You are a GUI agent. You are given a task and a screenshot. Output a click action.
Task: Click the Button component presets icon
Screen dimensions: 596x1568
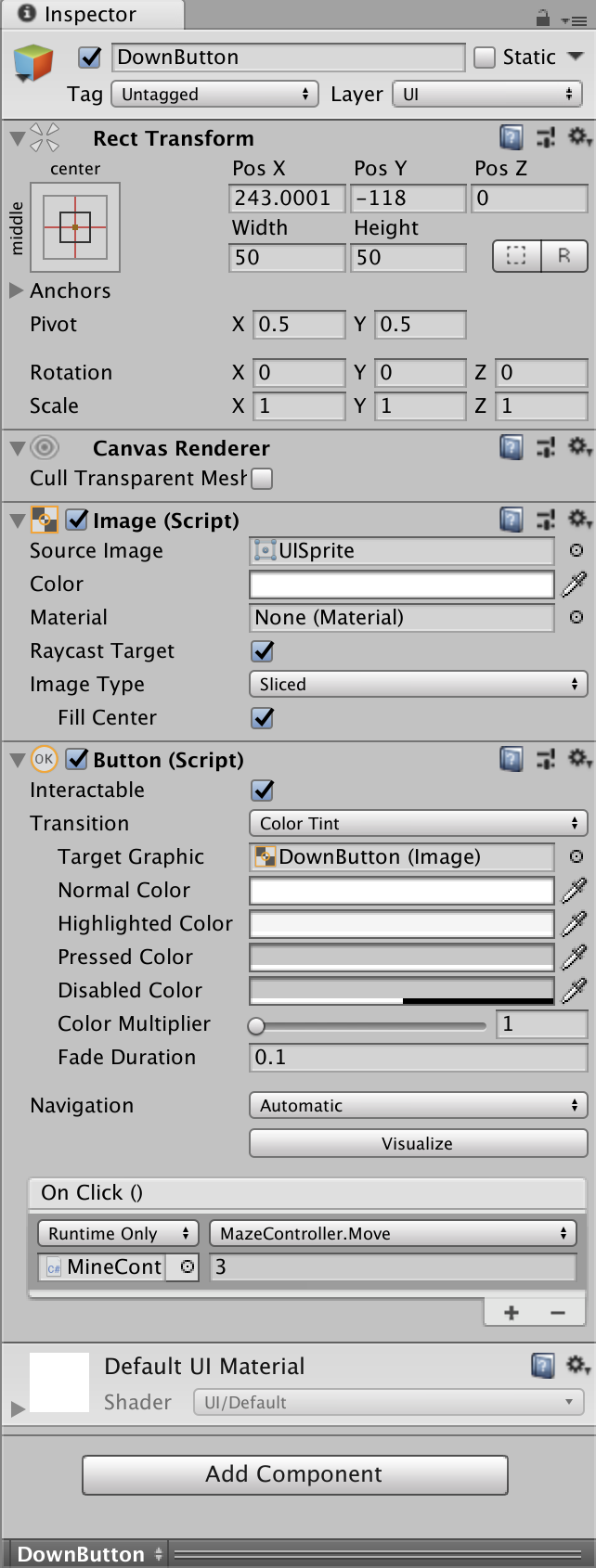click(x=546, y=759)
